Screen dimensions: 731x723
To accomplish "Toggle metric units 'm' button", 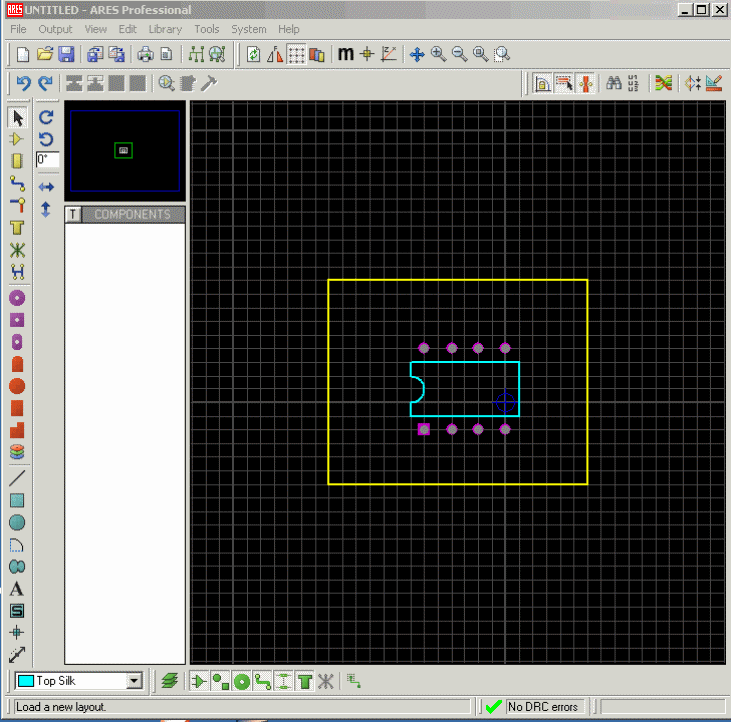I will 345,54.
